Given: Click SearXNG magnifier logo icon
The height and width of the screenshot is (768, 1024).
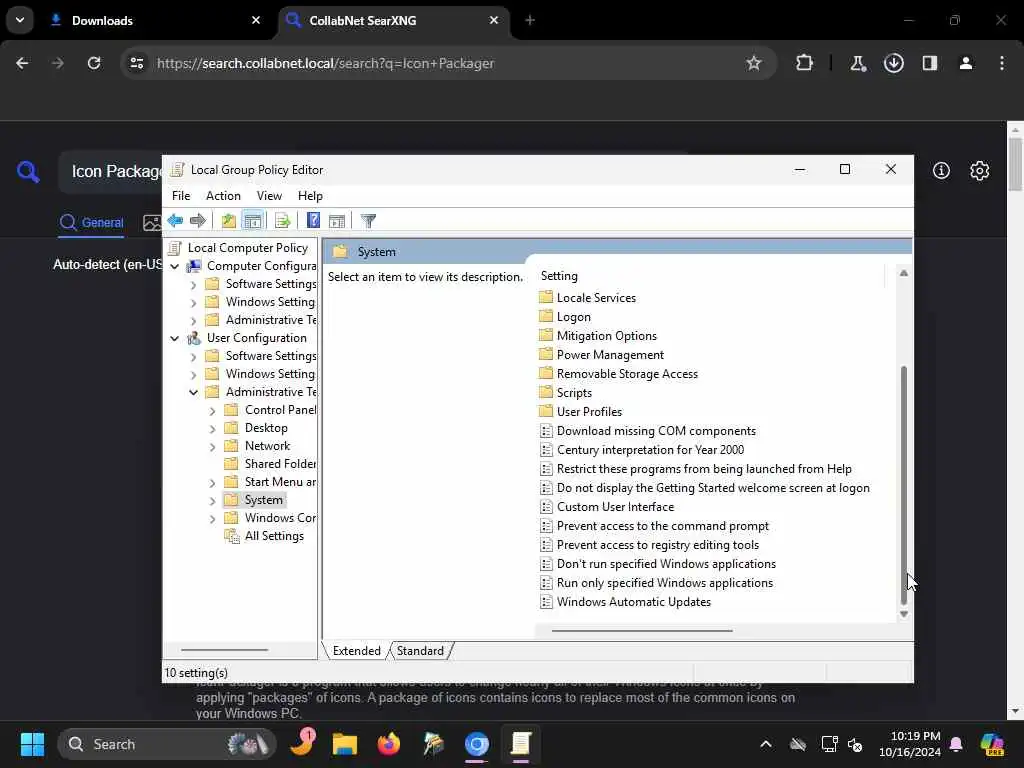Looking at the screenshot, I should click(x=28, y=172).
